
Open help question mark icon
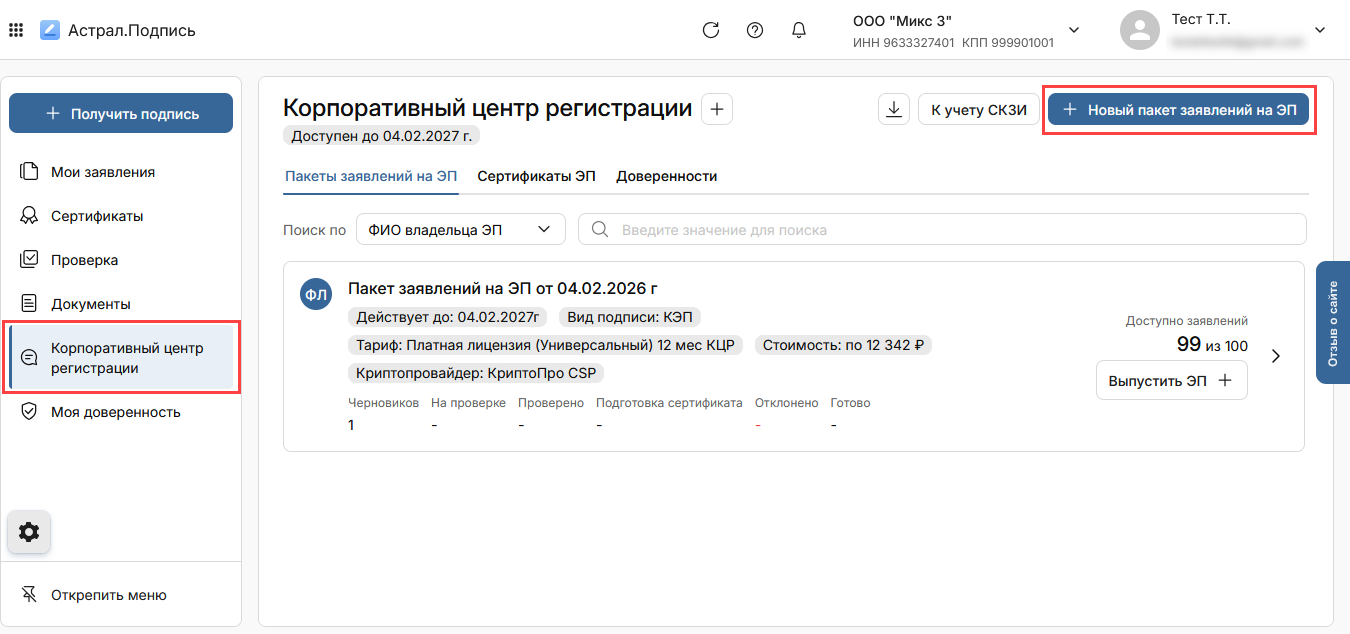755,30
